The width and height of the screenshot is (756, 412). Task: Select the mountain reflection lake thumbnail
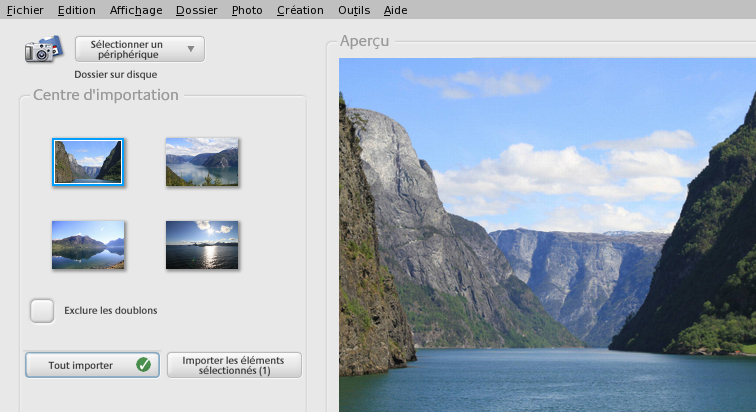(88, 245)
